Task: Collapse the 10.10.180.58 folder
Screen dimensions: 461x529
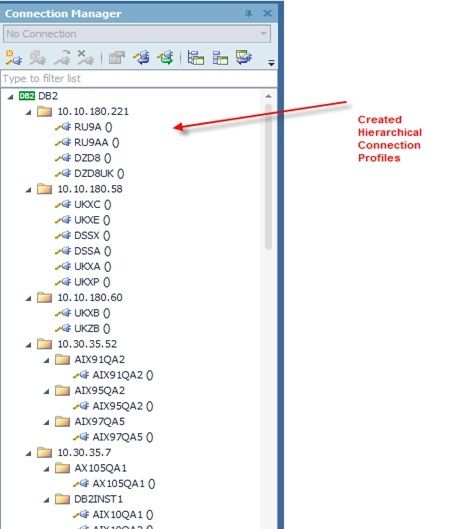Action: (x=28, y=190)
